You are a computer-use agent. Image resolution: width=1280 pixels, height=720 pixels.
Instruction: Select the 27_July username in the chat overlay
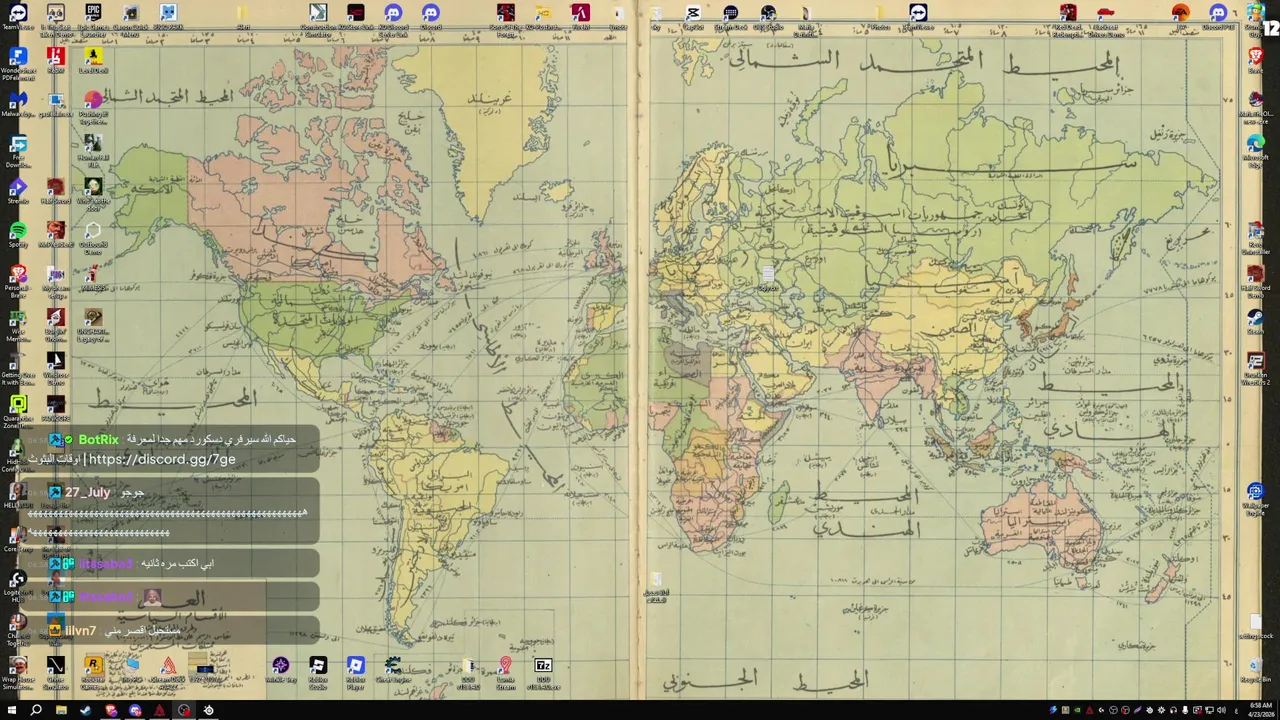click(x=88, y=492)
